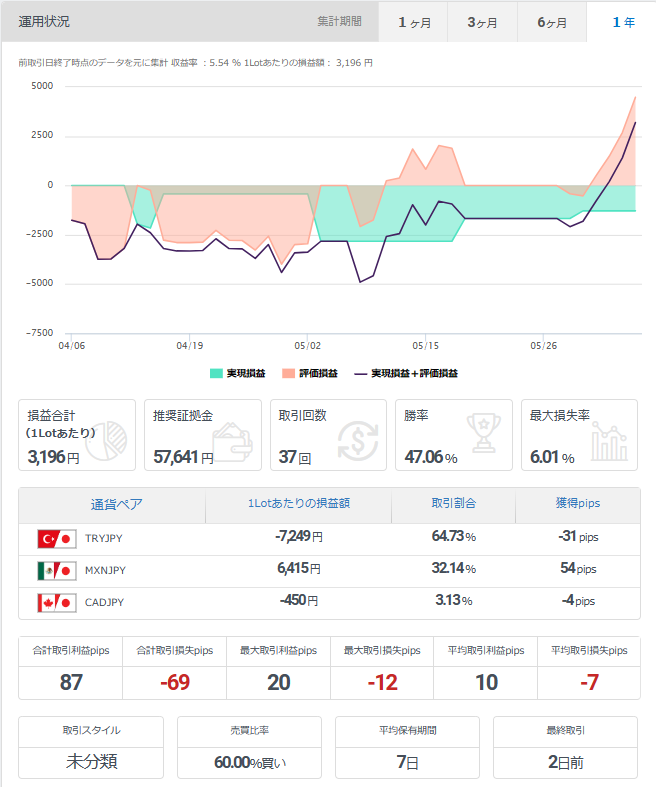Click the 05/15 date on chart axis
656x787 pixels.
coord(425,346)
